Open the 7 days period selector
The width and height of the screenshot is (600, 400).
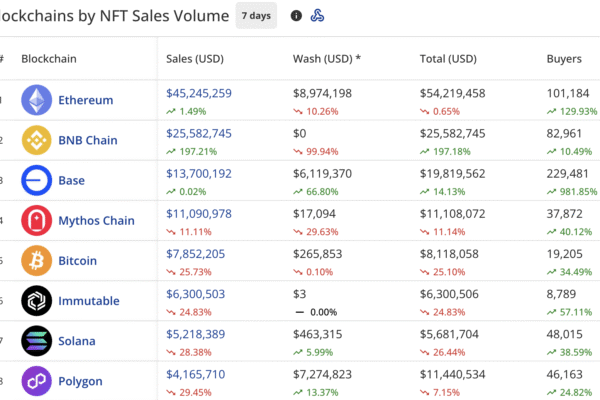click(x=256, y=15)
